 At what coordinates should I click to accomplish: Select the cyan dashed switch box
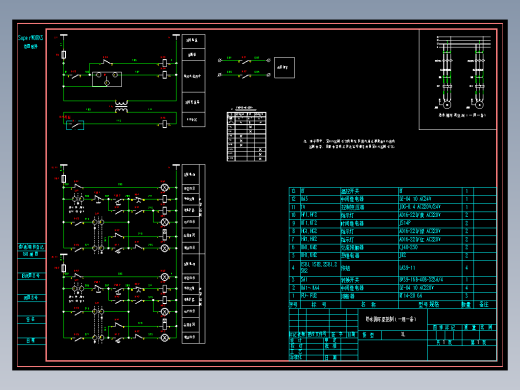(75, 125)
